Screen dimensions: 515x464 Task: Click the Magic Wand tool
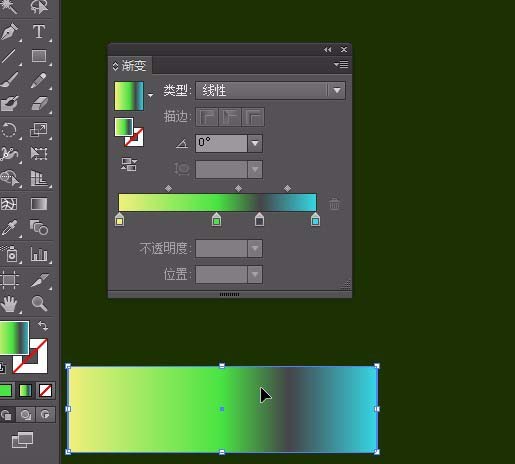click(10, 7)
